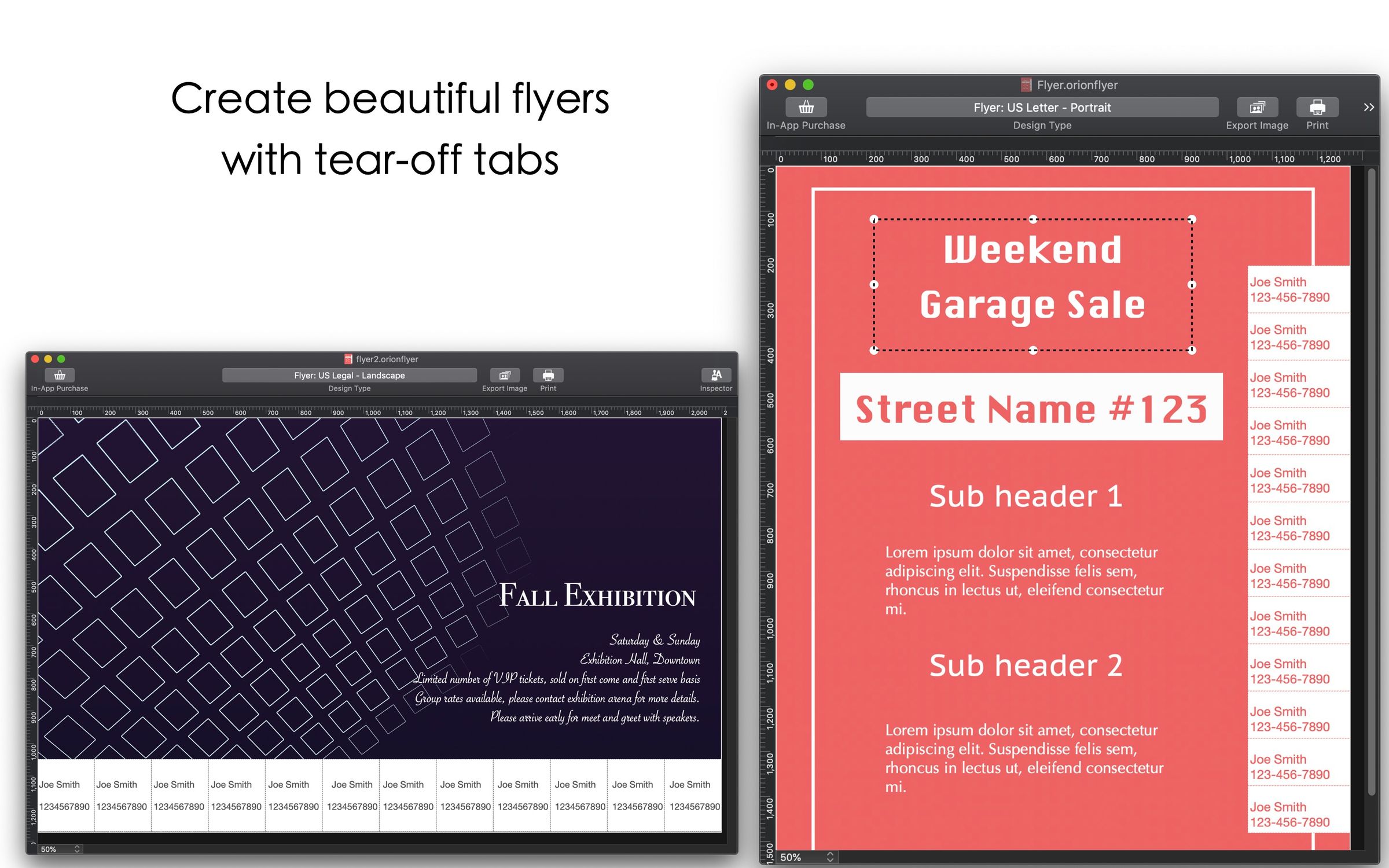This screenshot has height=868, width=1389.
Task: Select the Street Name #123 text element
Action: coord(1031,409)
